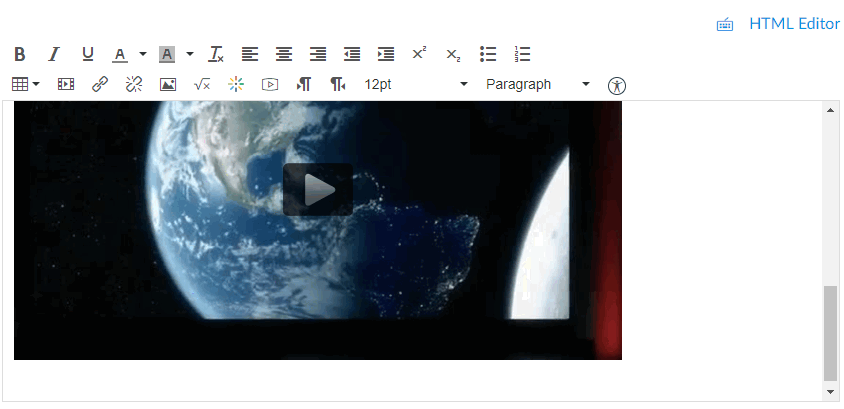Open the text color dropdown arrow
844x409 pixels.
pos(143,54)
